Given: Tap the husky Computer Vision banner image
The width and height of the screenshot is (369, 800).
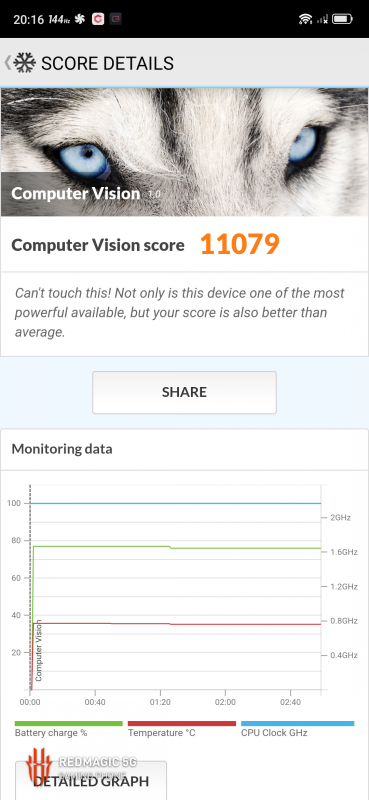Looking at the screenshot, I should click(184, 152).
